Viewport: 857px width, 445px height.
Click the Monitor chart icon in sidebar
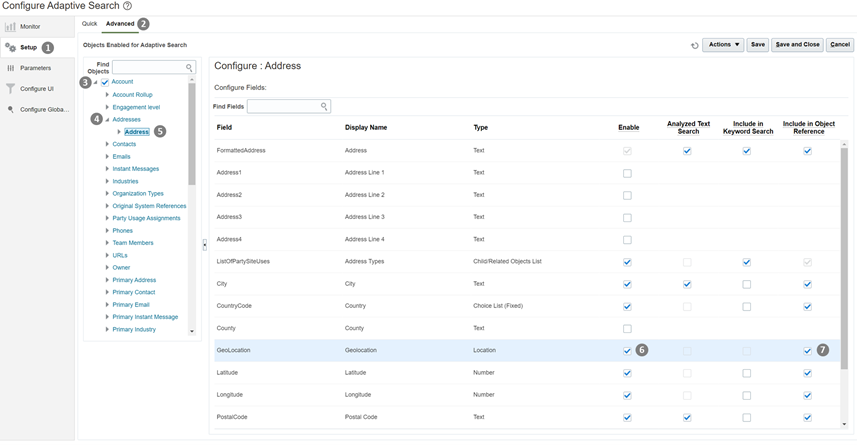click(11, 27)
